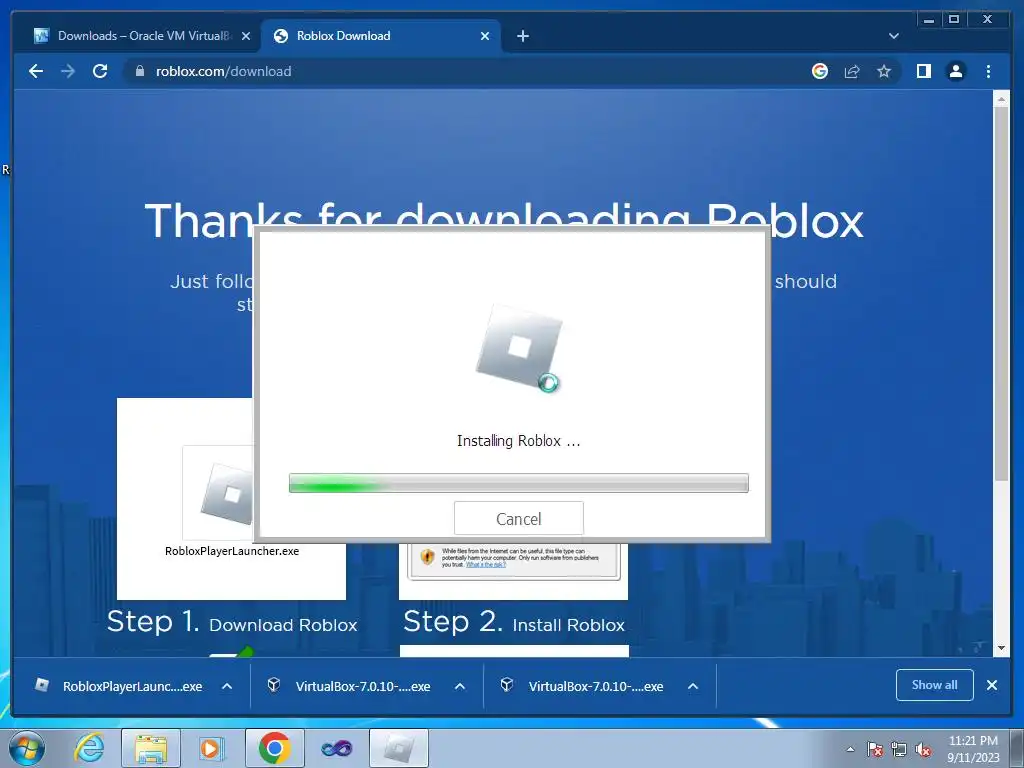Bookmark this page with star
The height and width of the screenshot is (768, 1024).
[x=884, y=71]
